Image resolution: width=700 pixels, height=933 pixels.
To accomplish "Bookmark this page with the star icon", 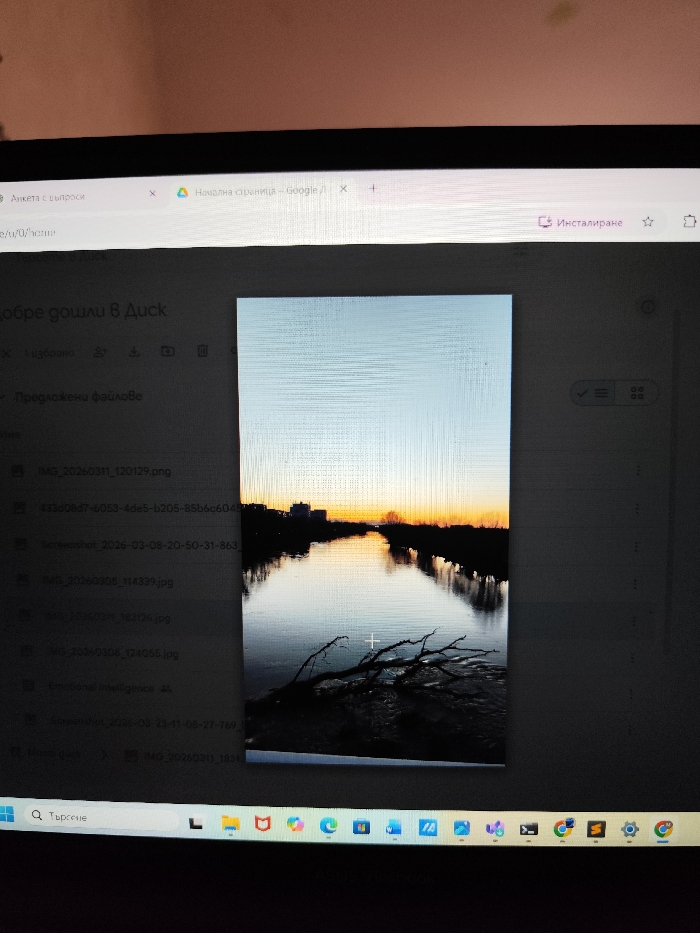I will (648, 222).
